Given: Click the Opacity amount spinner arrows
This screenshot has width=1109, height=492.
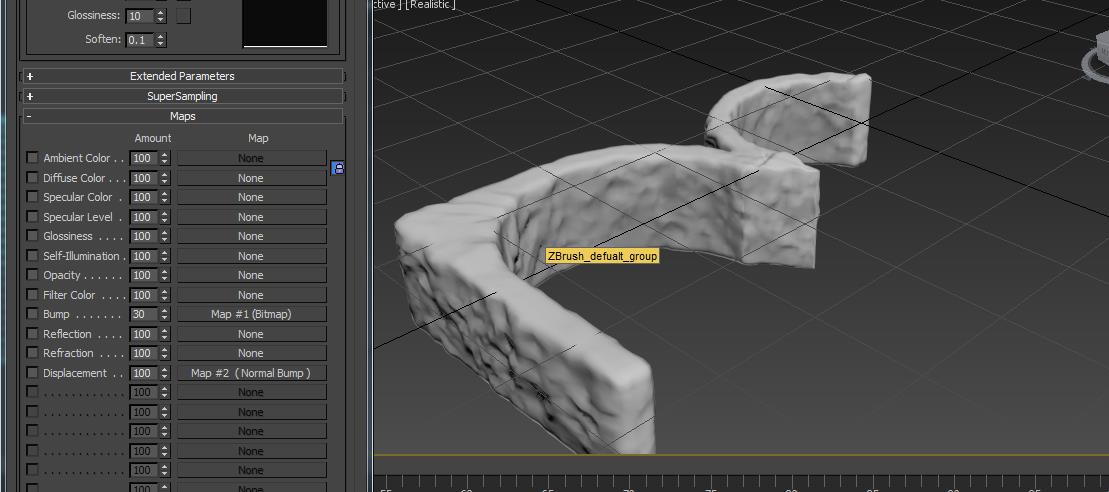Looking at the screenshot, I should [x=164, y=275].
